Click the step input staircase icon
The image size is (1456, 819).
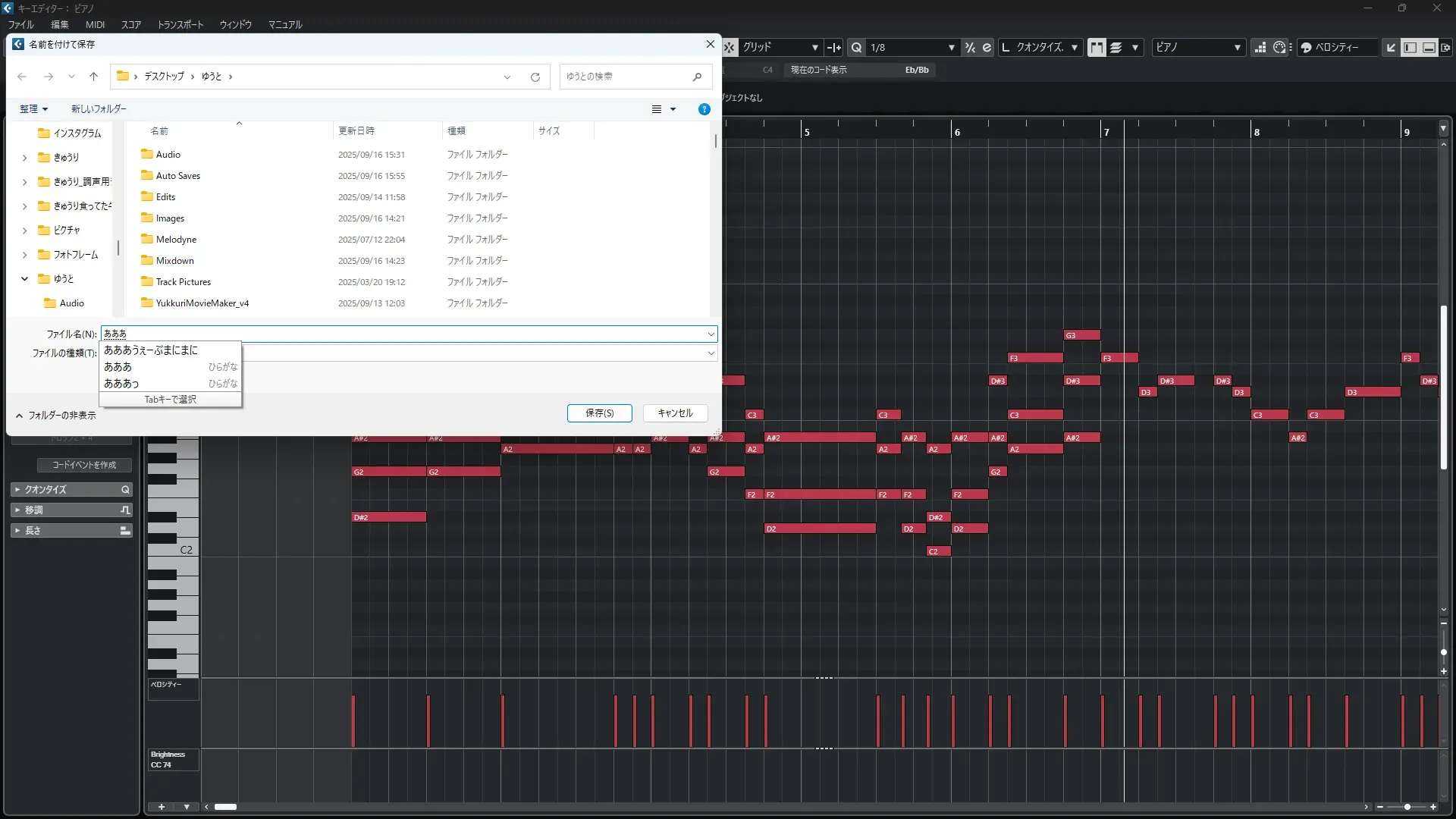click(x=1260, y=47)
